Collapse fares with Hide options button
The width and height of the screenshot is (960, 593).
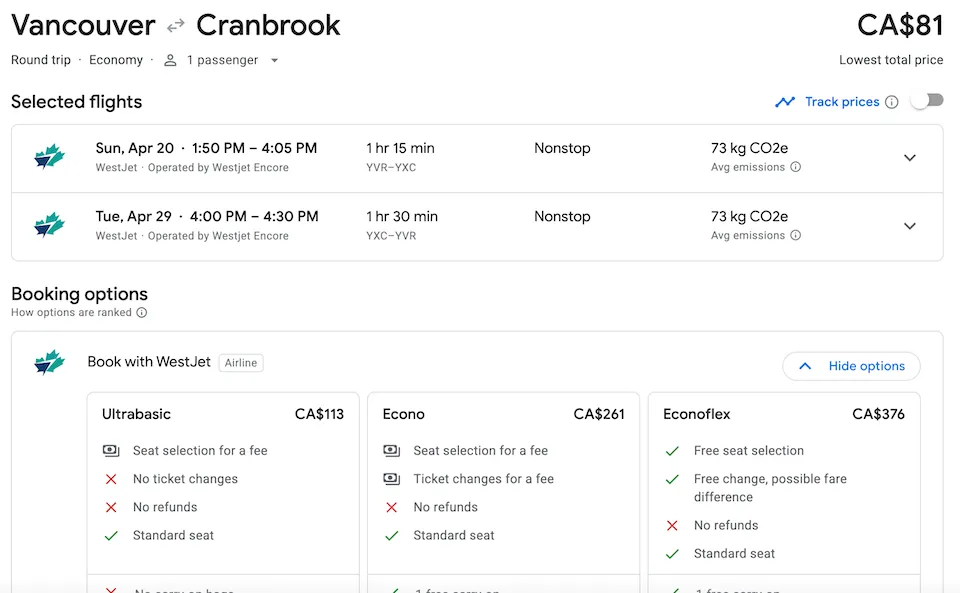pos(851,366)
